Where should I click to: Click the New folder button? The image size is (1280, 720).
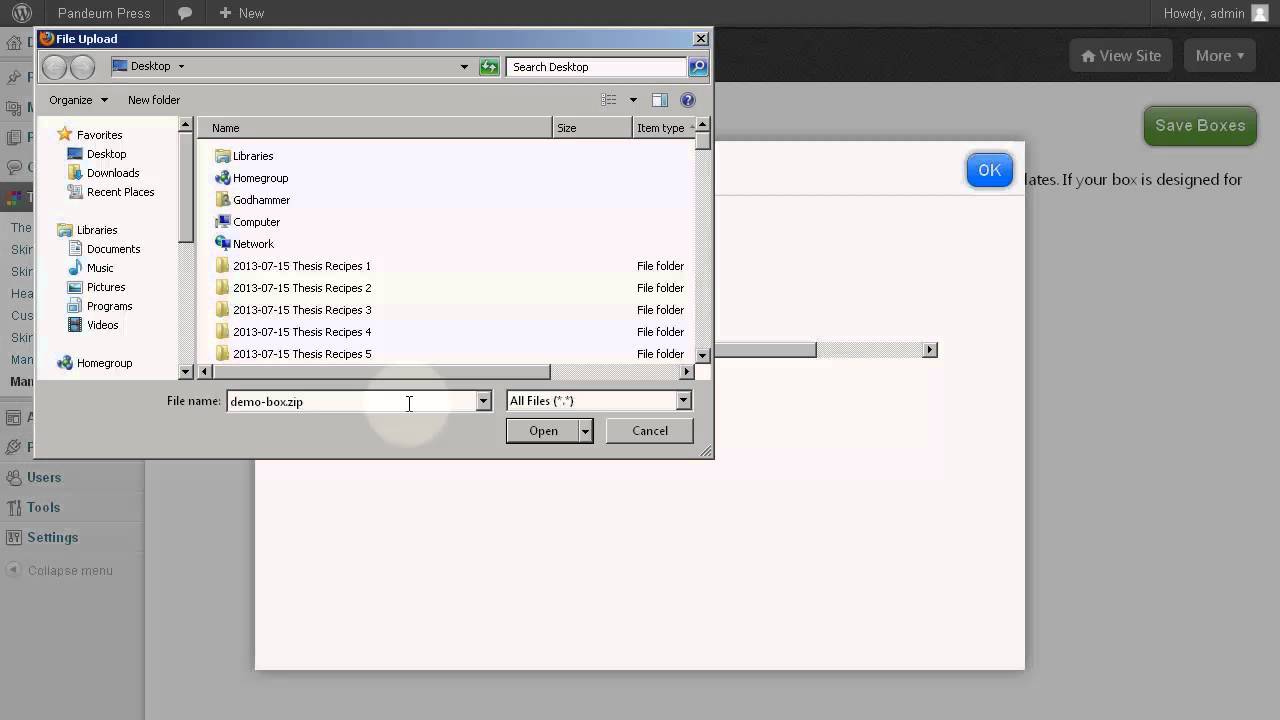pos(154,100)
